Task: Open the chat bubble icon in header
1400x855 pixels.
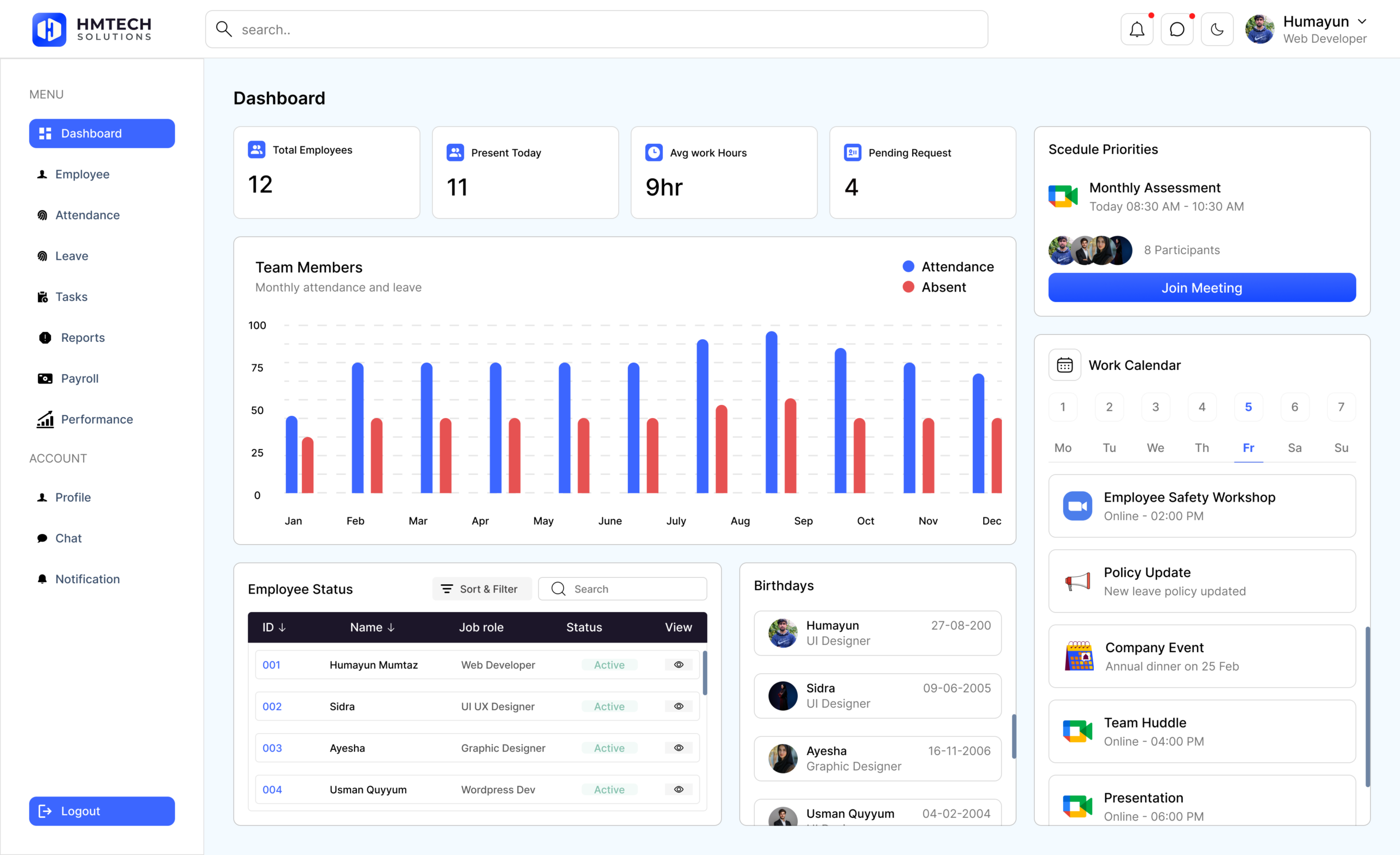Action: (1177, 30)
